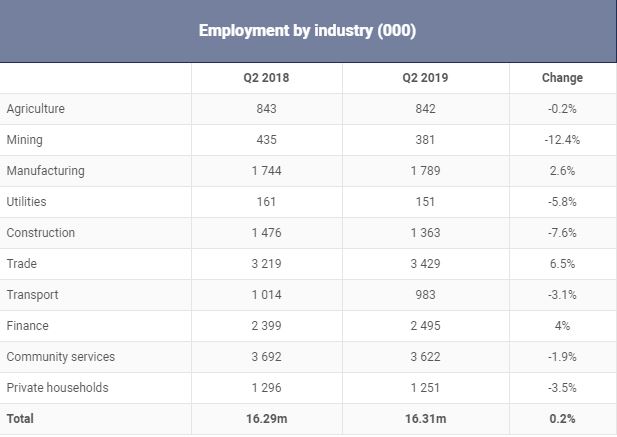The width and height of the screenshot is (617, 437).
Task: Click the Mining change value -12.4%
Action: [x=562, y=140]
